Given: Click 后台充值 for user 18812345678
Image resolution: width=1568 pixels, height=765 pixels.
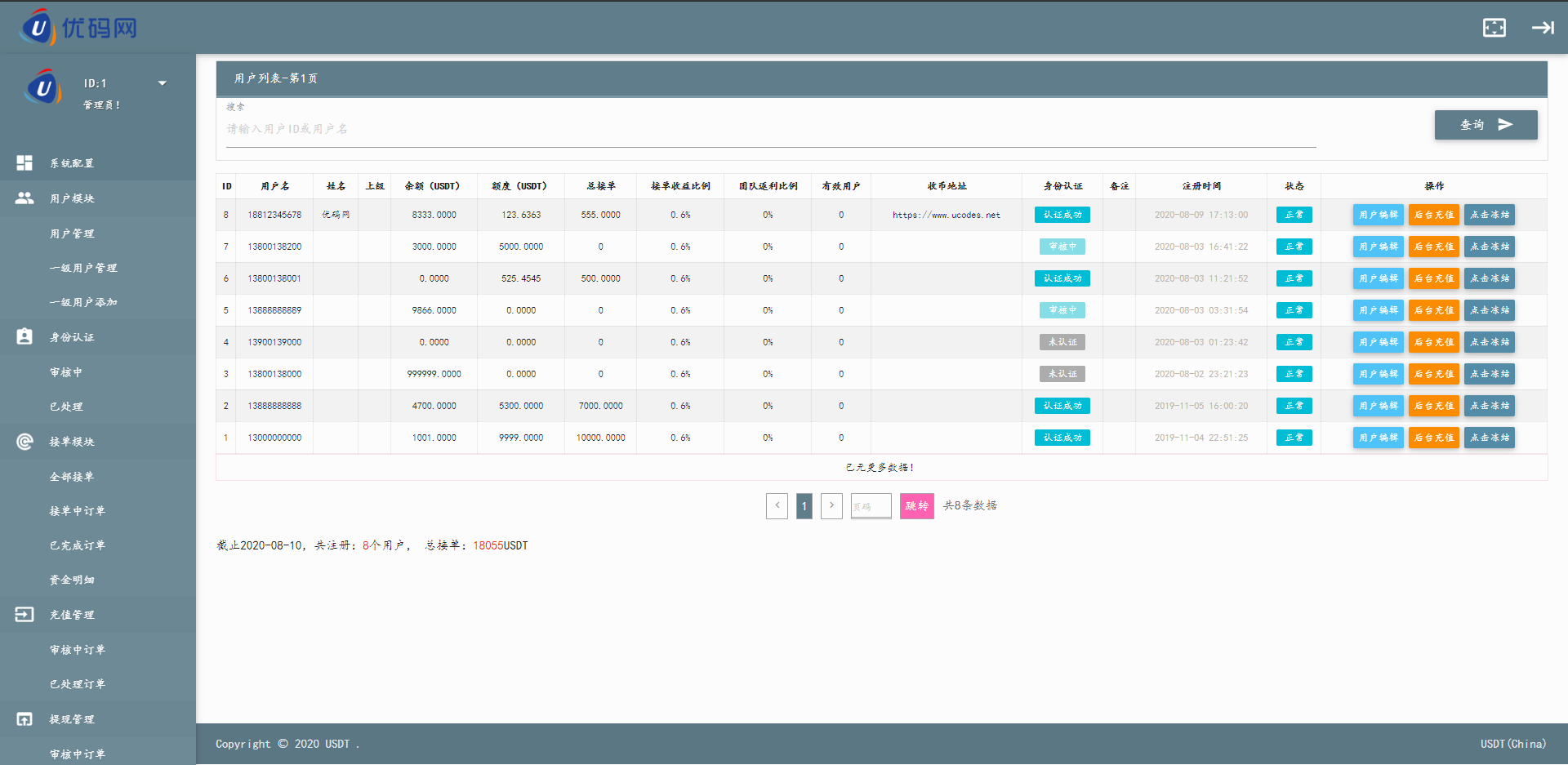Looking at the screenshot, I should pos(1433,215).
